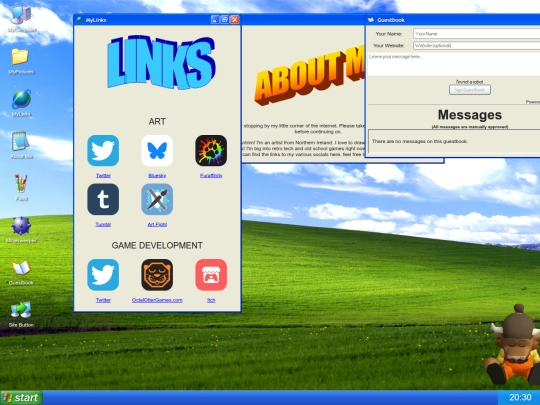The image size is (540, 405).
Task: Click the taskbar clock showing 20:30
Action: pyautogui.click(x=520, y=397)
